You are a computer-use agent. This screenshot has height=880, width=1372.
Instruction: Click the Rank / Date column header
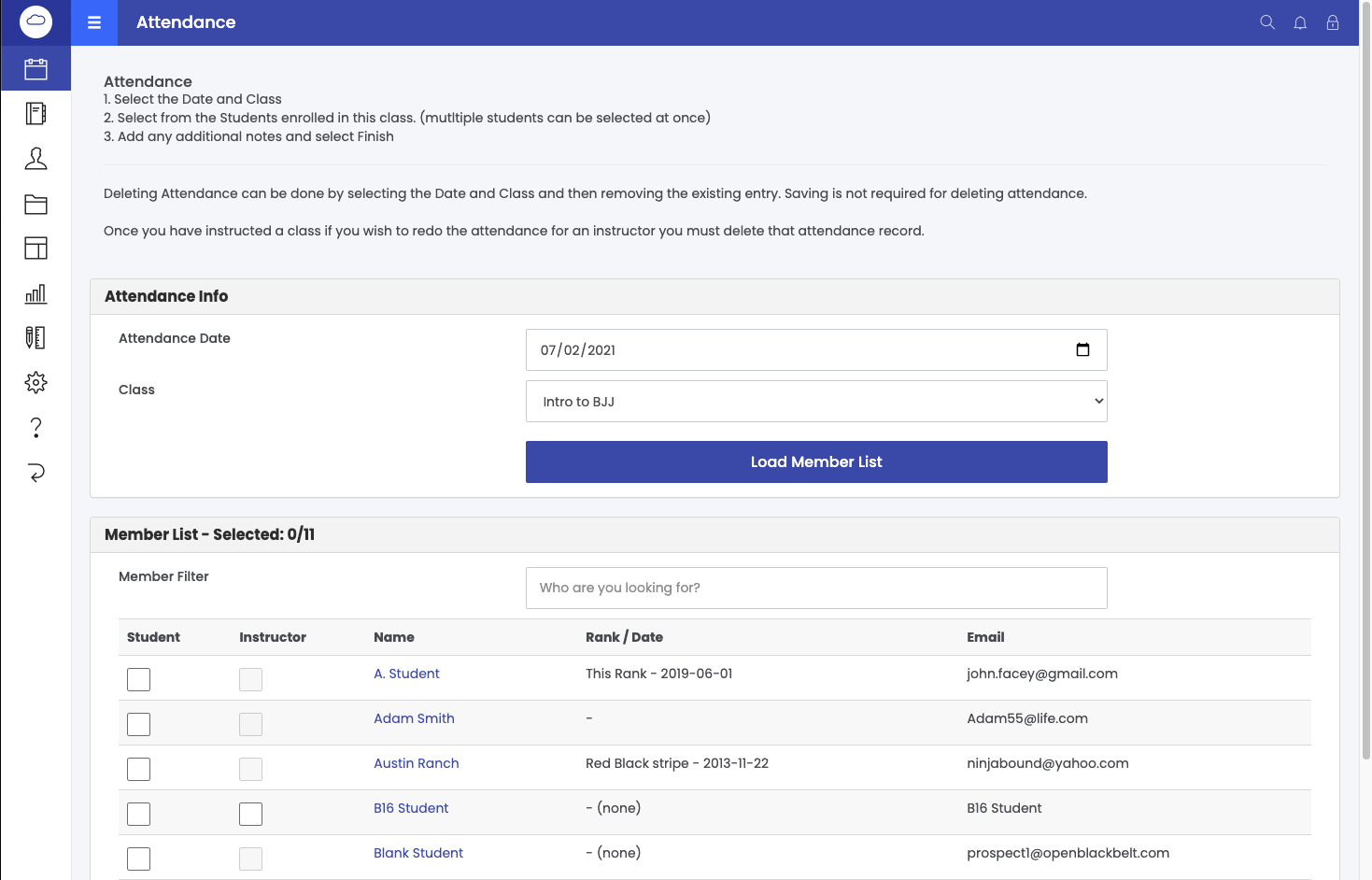624,637
